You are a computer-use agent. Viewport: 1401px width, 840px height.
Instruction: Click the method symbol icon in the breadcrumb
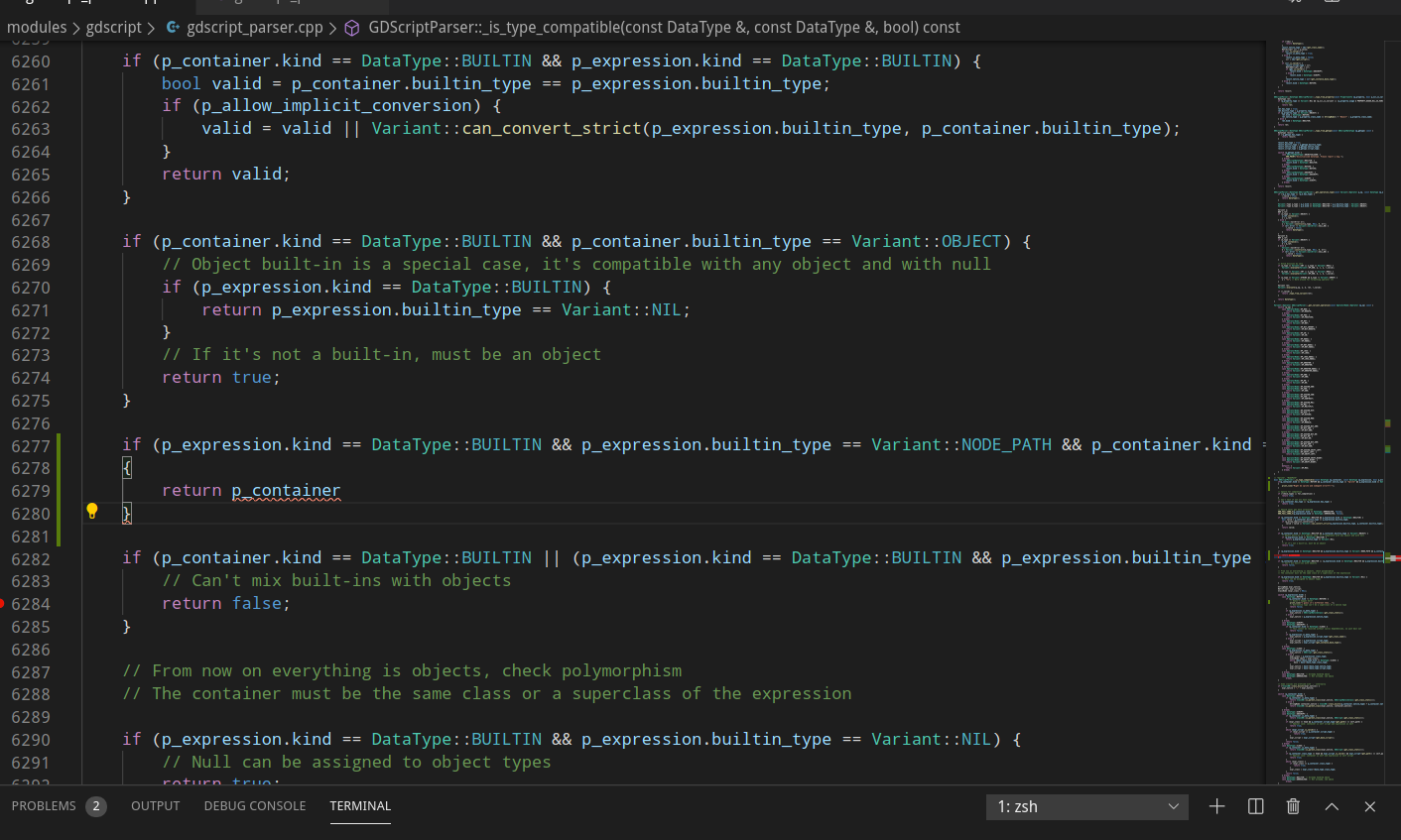[351, 28]
